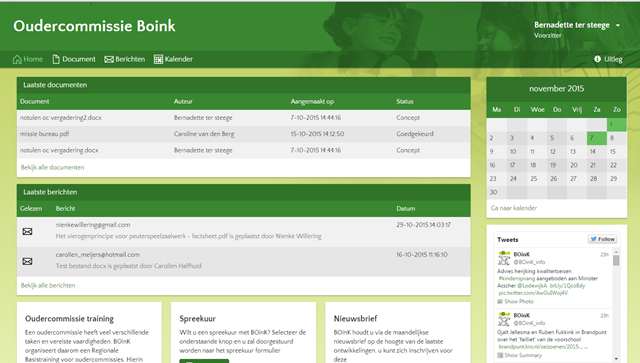Click unread envelope icon for nienkewillering message
The height and width of the screenshot is (363, 640).
click(27, 232)
